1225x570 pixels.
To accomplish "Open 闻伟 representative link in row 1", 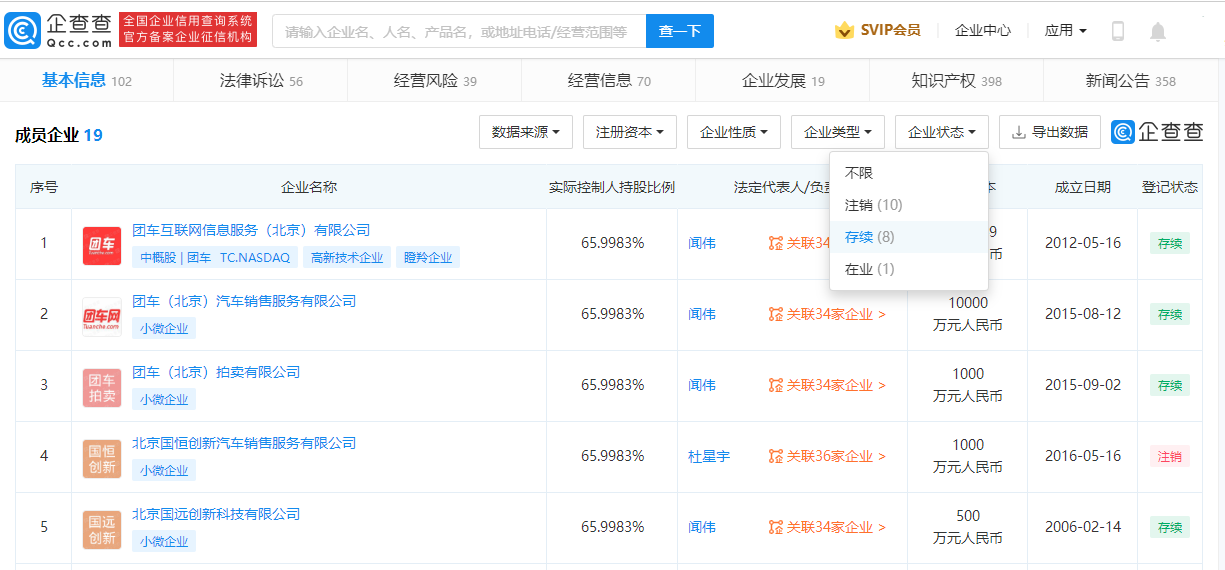I will (x=702, y=243).
